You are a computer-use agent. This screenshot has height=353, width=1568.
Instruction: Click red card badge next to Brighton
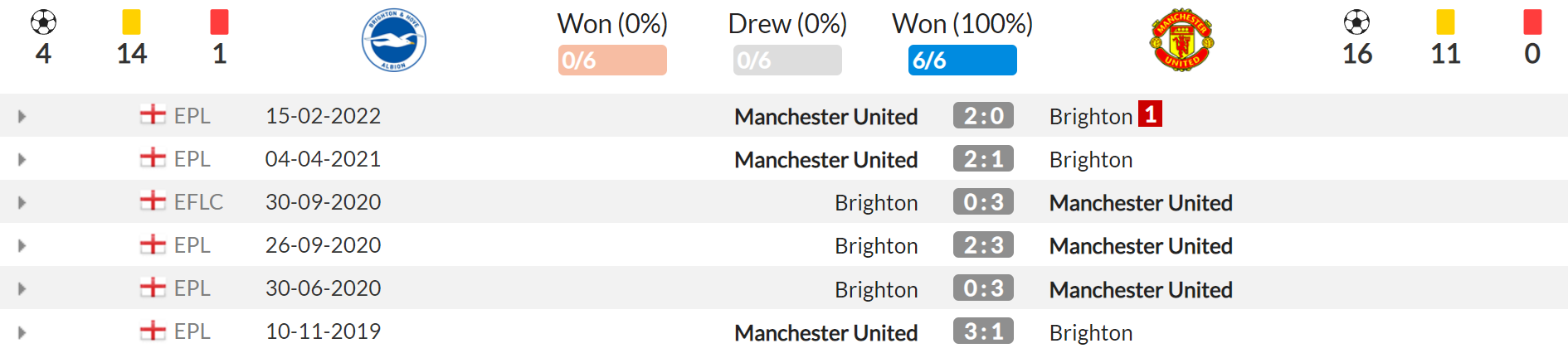(x=1150, y=114)
